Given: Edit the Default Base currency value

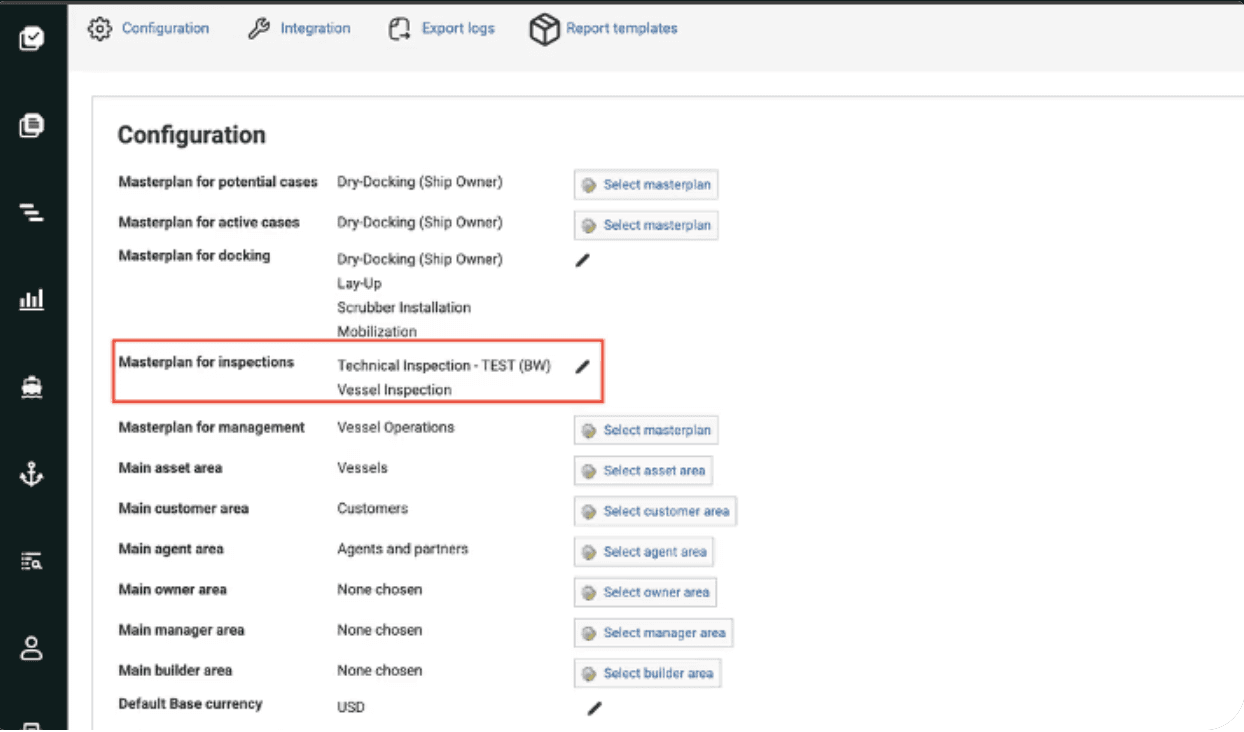Looking at the screenshot, I should point(594,708).
